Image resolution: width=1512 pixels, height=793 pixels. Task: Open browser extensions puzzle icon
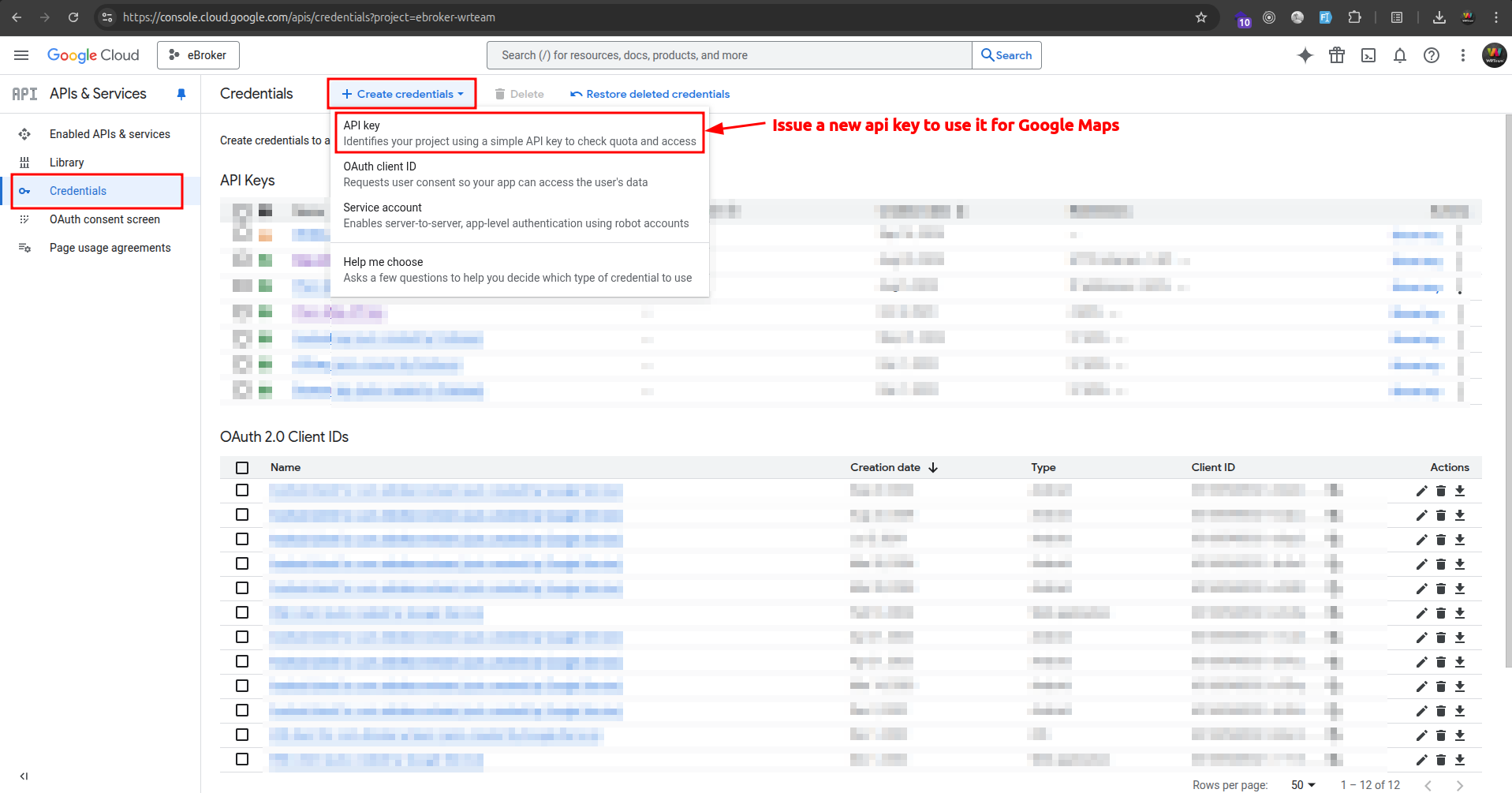pos(1354,17)
